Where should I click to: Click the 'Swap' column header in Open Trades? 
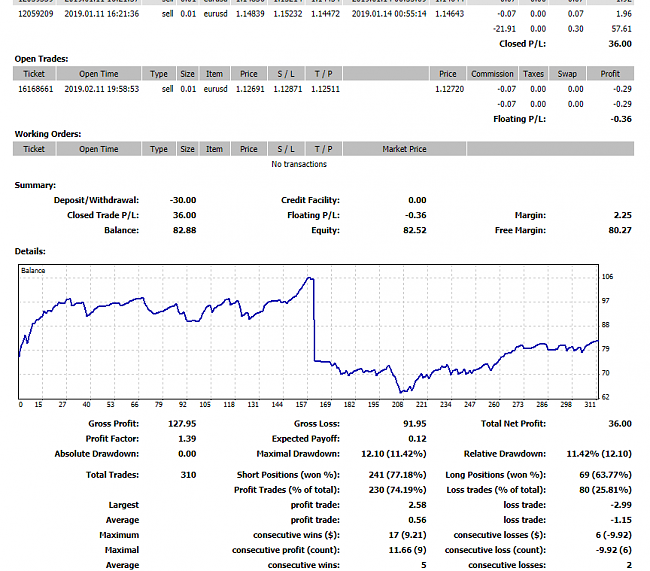567,74
